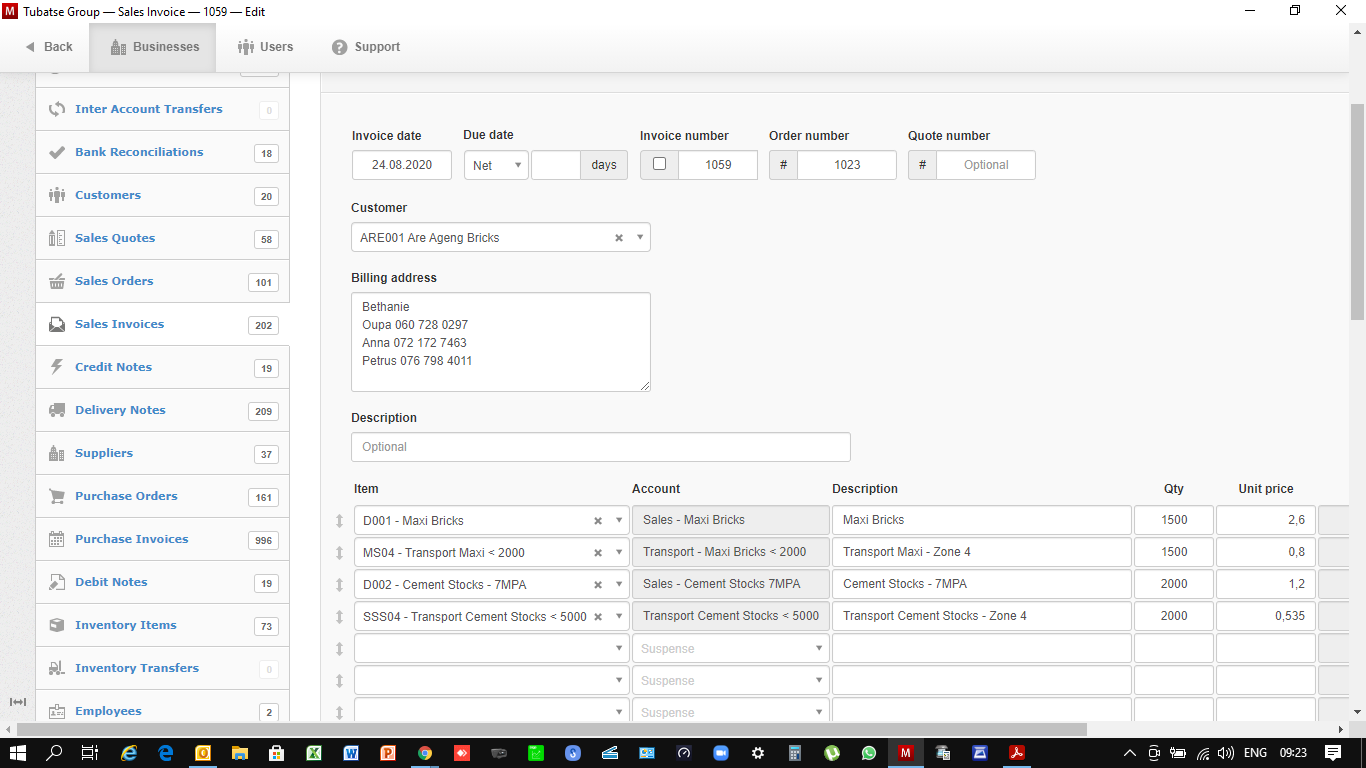Viewport: 1366px width, 768px height.
Task: Click the horizontal scrollbar at the window bottom
Action: (552, 729)
